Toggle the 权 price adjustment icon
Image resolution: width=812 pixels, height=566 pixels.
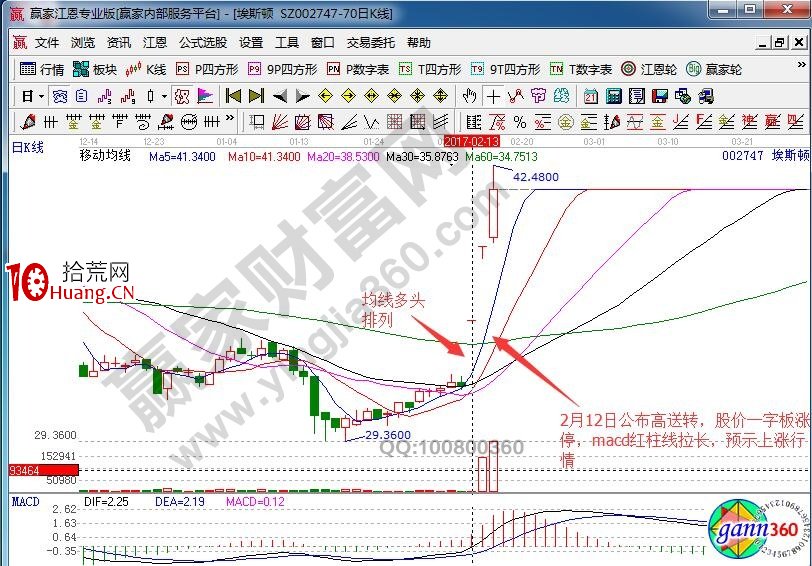coord(182,96)
